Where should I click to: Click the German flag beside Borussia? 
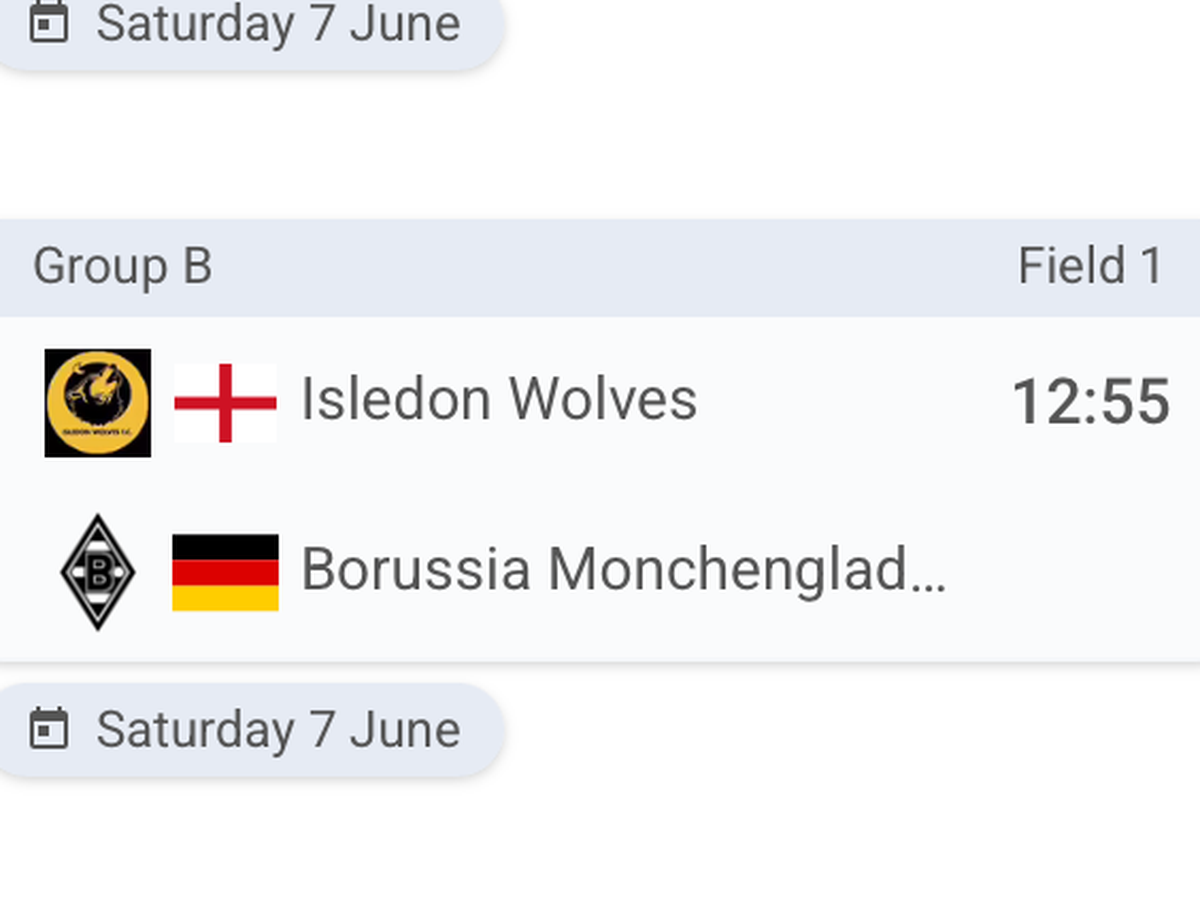[225, 572]
